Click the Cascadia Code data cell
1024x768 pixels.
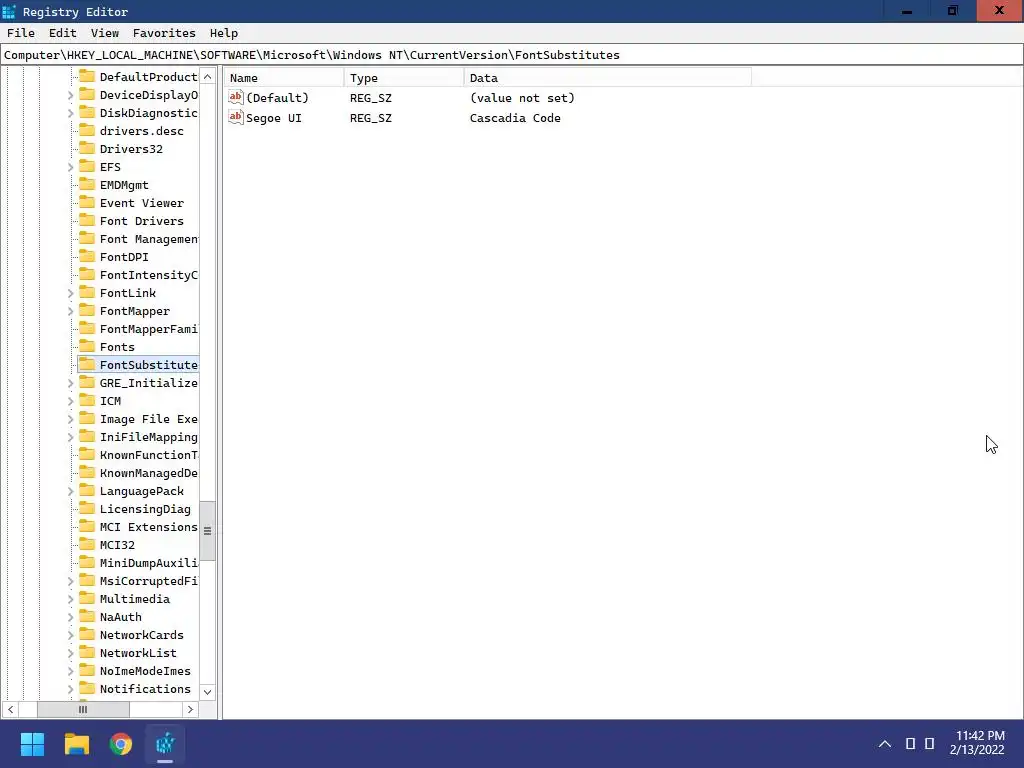(515, 118)
